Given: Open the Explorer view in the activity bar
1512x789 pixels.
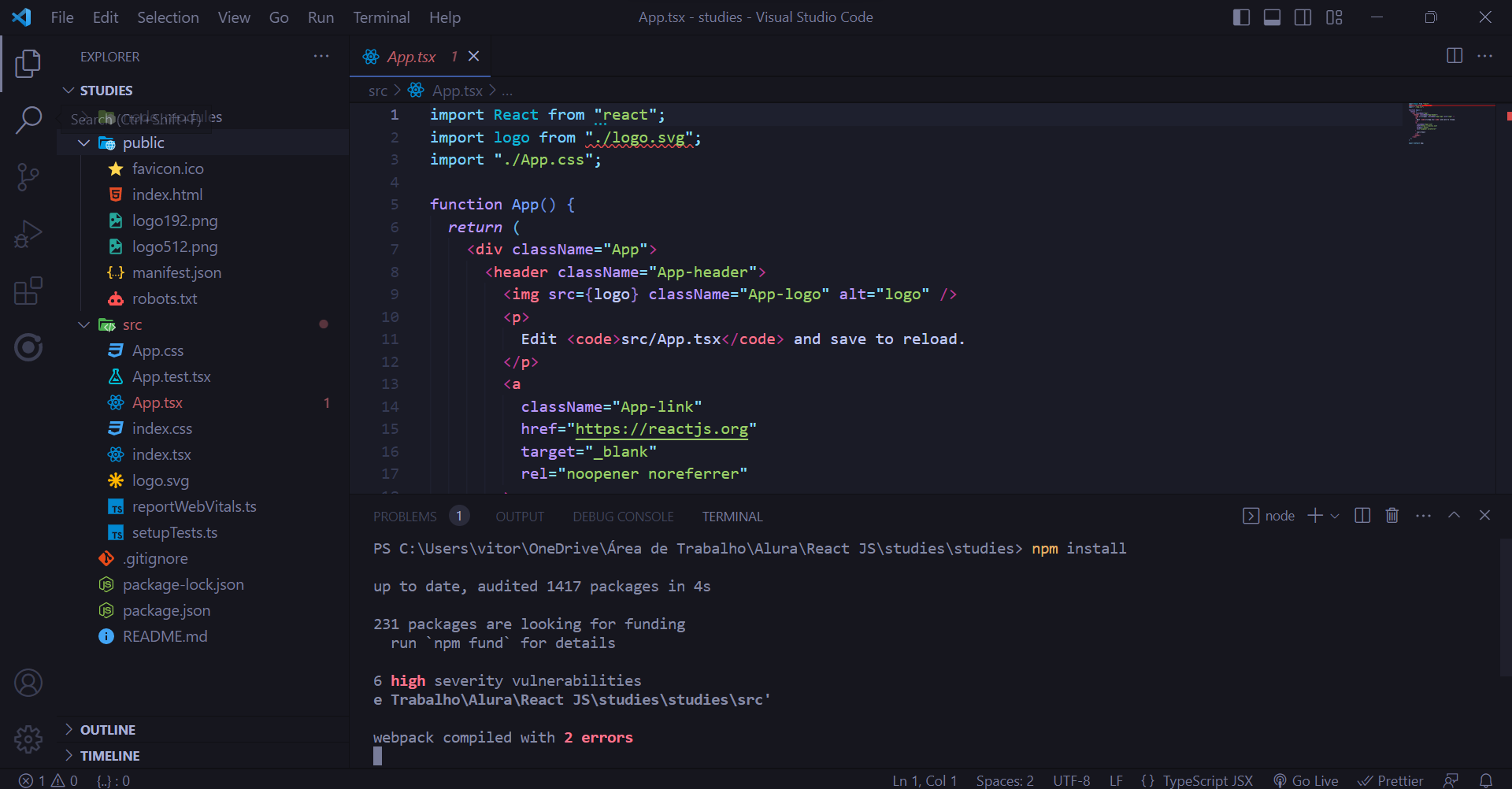Looking at the screenshot, I should tap(28, 63).
